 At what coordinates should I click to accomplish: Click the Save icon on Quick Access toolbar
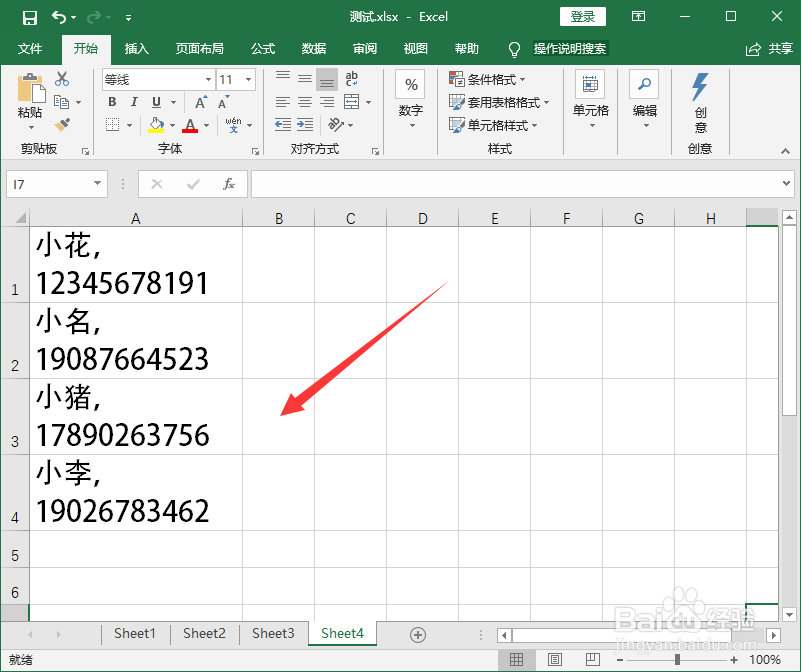pyautogui.click(x=30, y=17)
